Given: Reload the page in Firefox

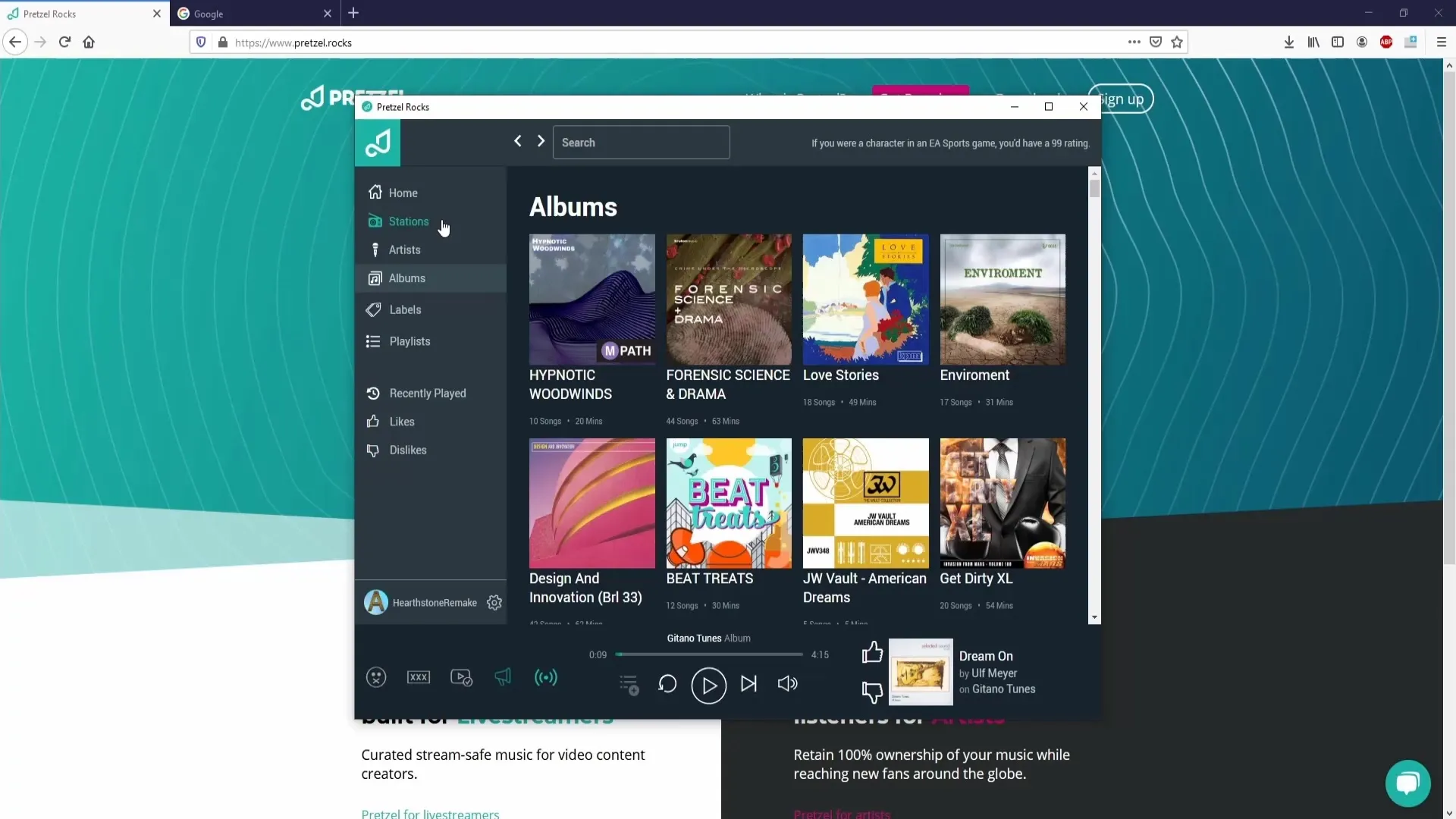Looking at the screenshot, I should tap(64, 42).
